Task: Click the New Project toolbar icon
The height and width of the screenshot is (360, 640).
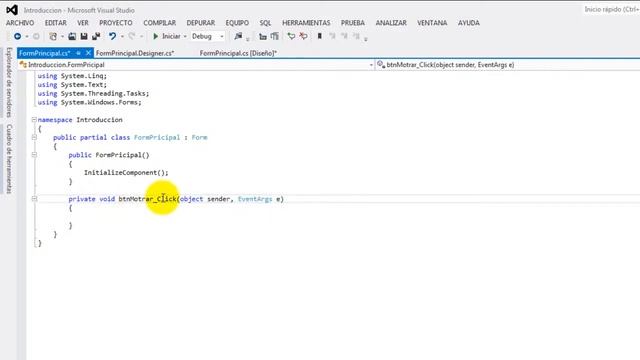Action: tap(53, 36)
